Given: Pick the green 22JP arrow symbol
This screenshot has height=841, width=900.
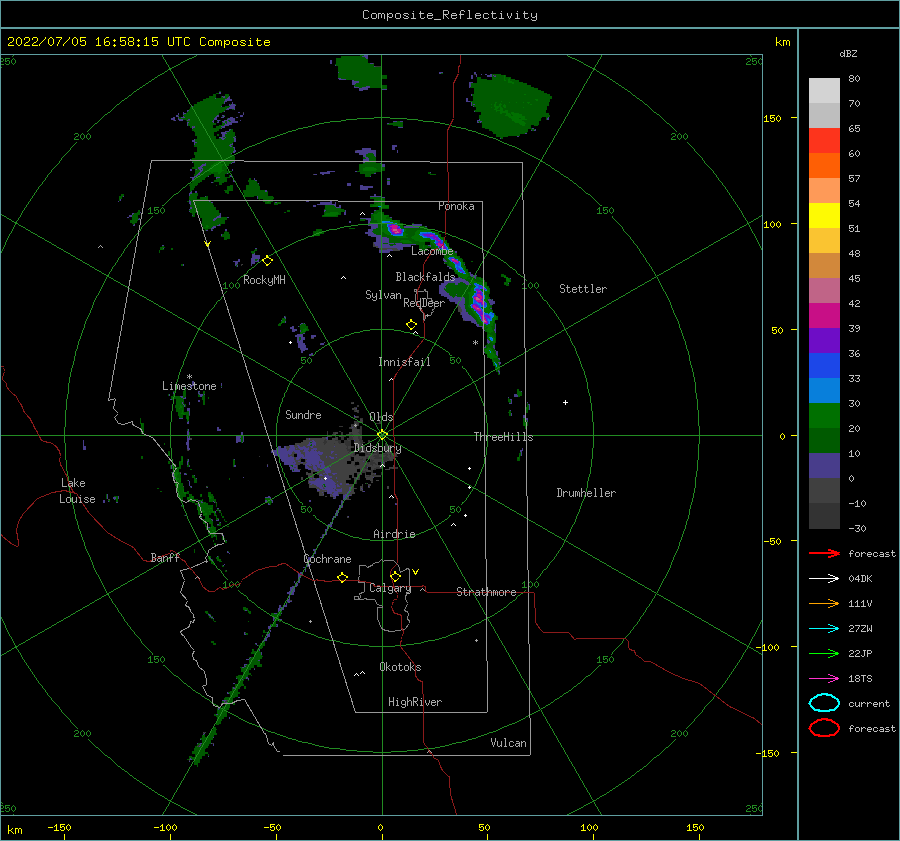Looking at the screenshot, I should pyautogui.click(x=824, y=653).
